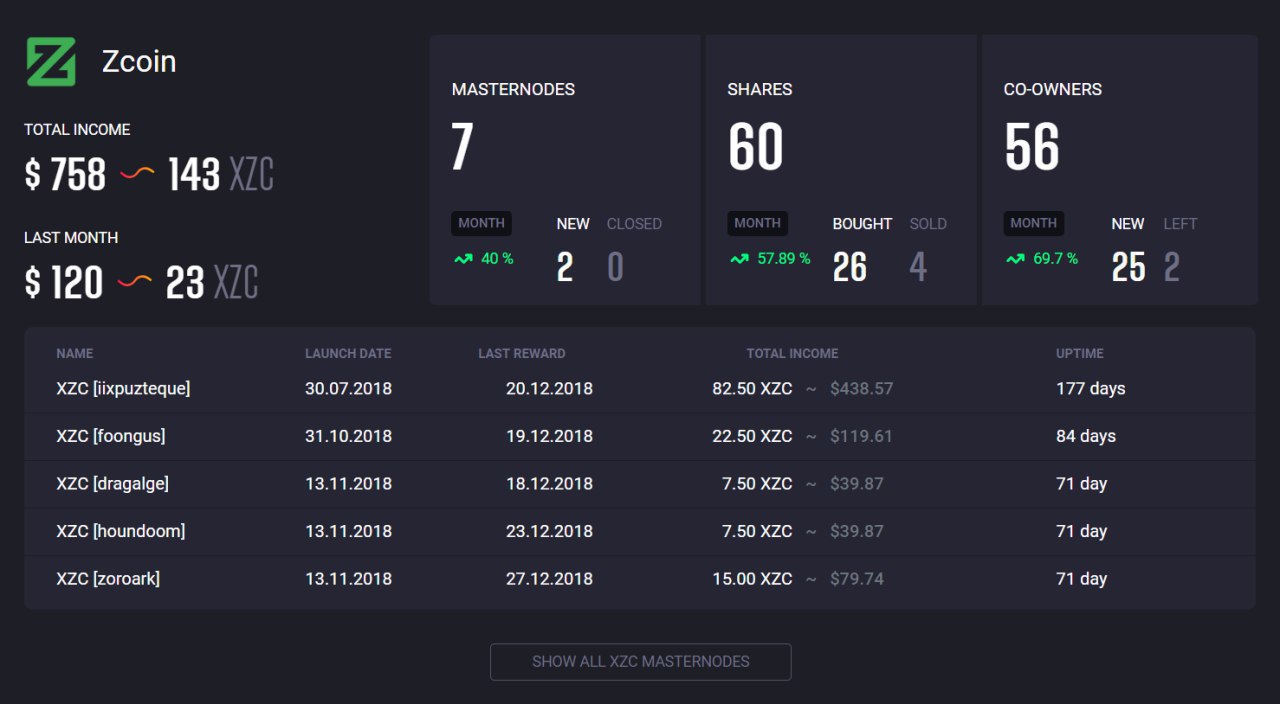Viewport: 1280px width, 704px height.
Task: Click the green Zcoin logo icon
Action: pyautogui.click(x=51, y=62)
